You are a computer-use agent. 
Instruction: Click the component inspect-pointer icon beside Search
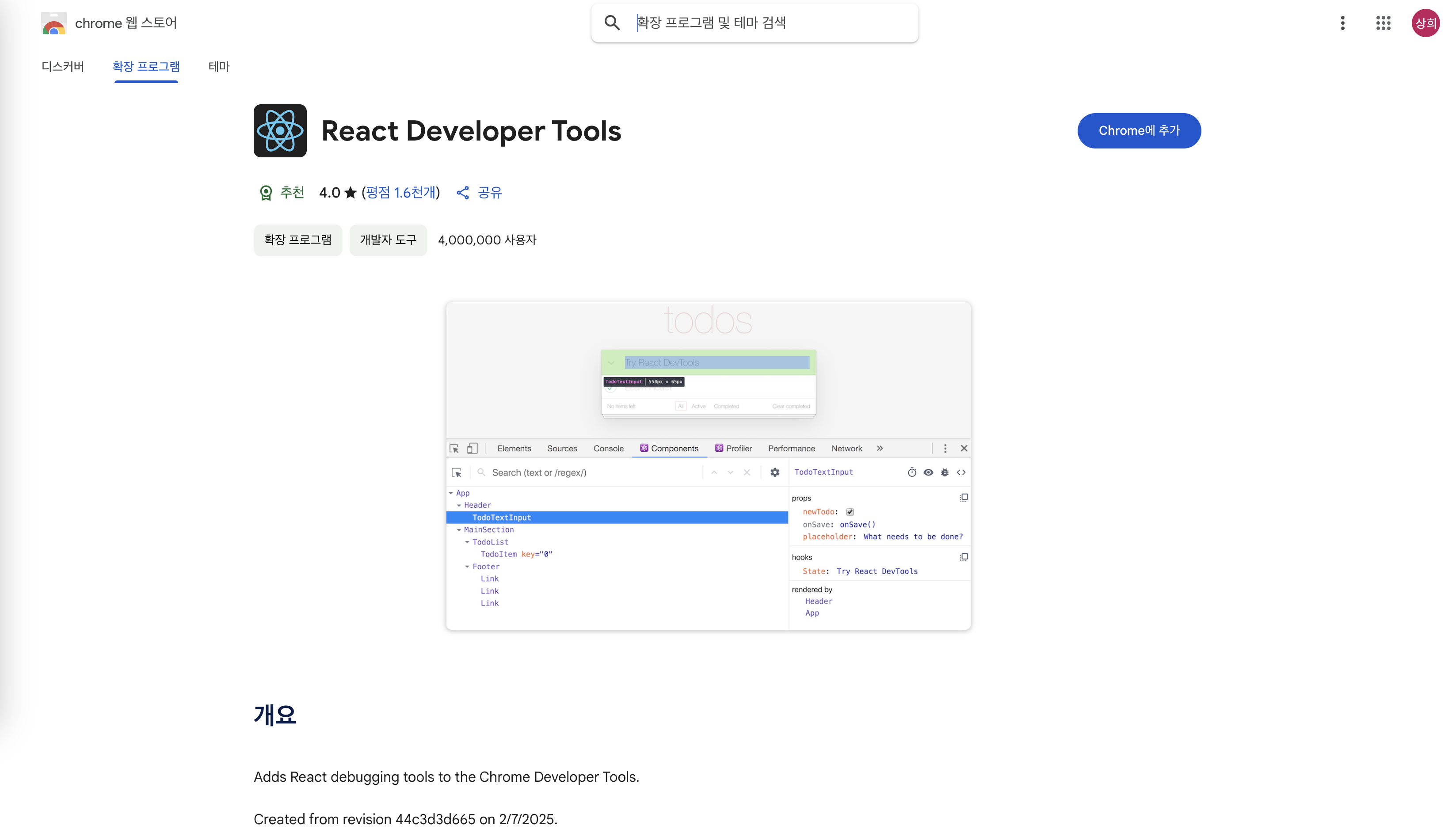pos(457,472)
